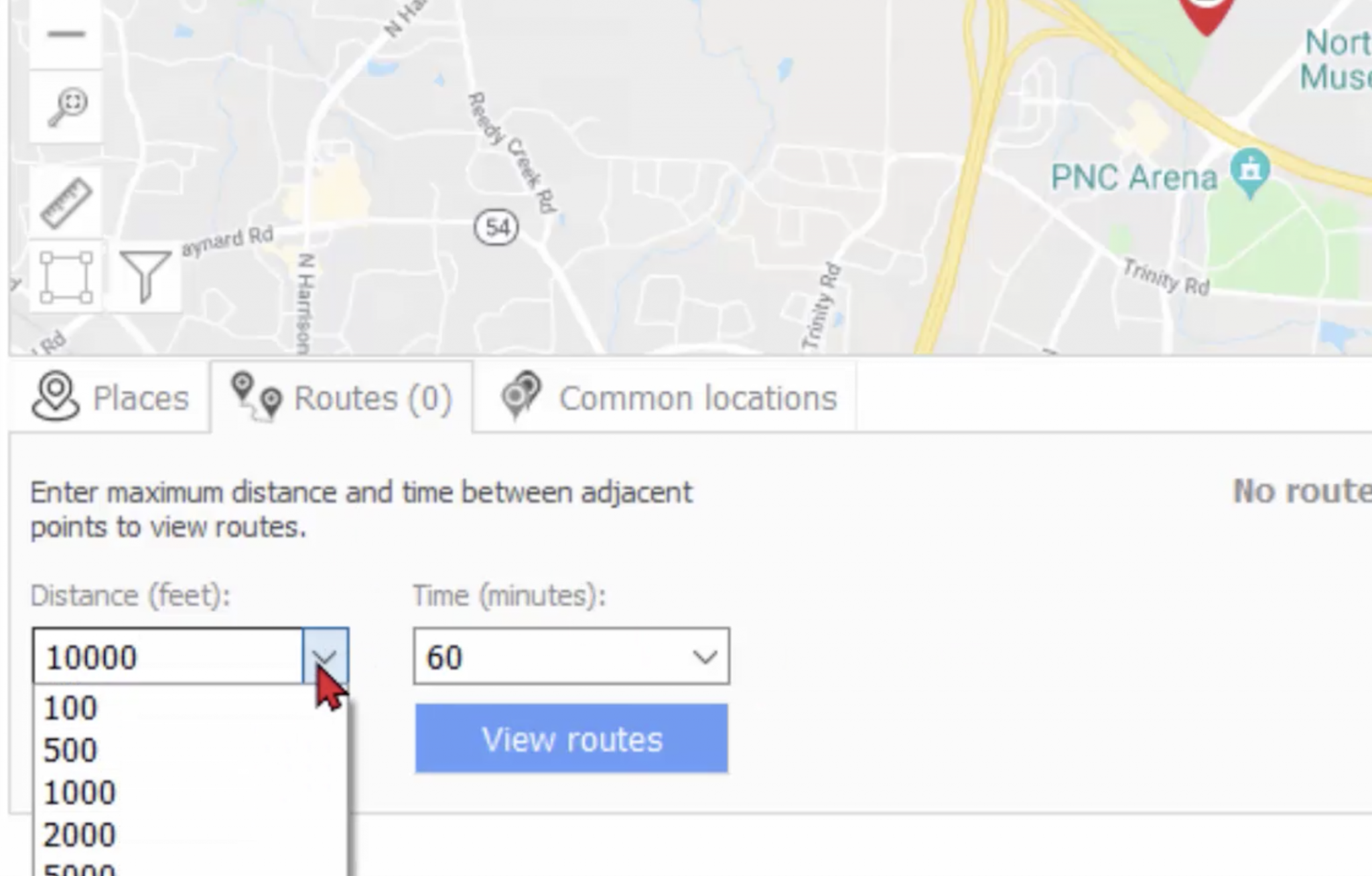
Task: Click the Common locations stacked pins icon
Action: [522, 395]
